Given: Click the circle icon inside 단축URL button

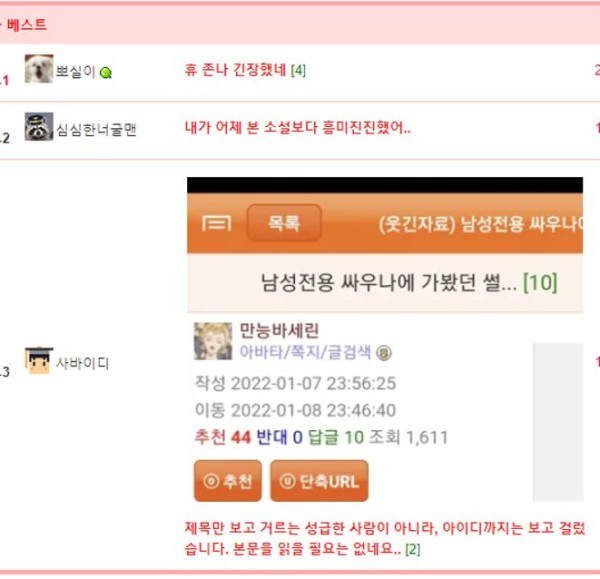Looking at the screenshot, I should click(288, 481).
